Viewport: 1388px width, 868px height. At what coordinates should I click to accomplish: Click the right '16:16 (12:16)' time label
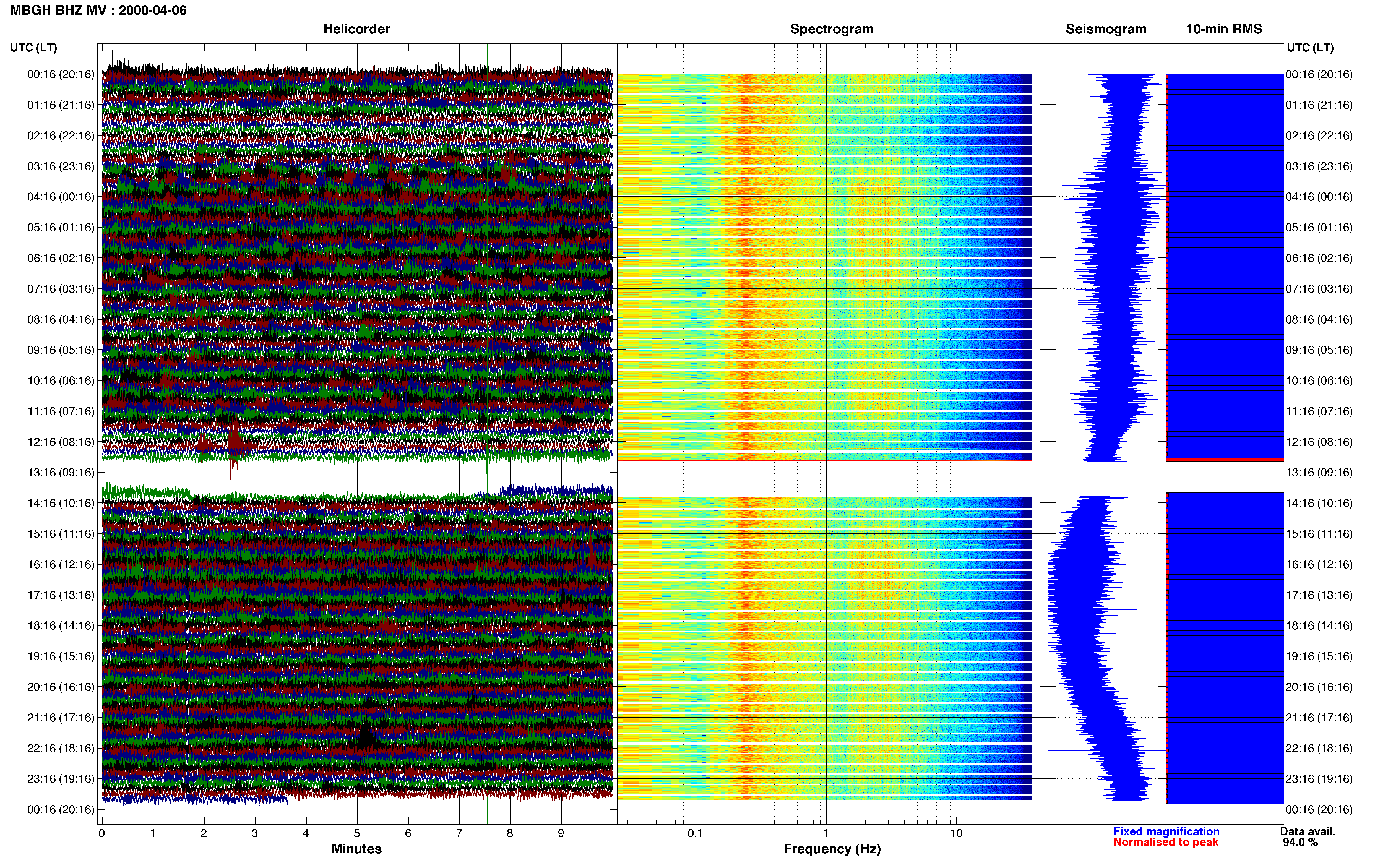(x=1319, y=564)
